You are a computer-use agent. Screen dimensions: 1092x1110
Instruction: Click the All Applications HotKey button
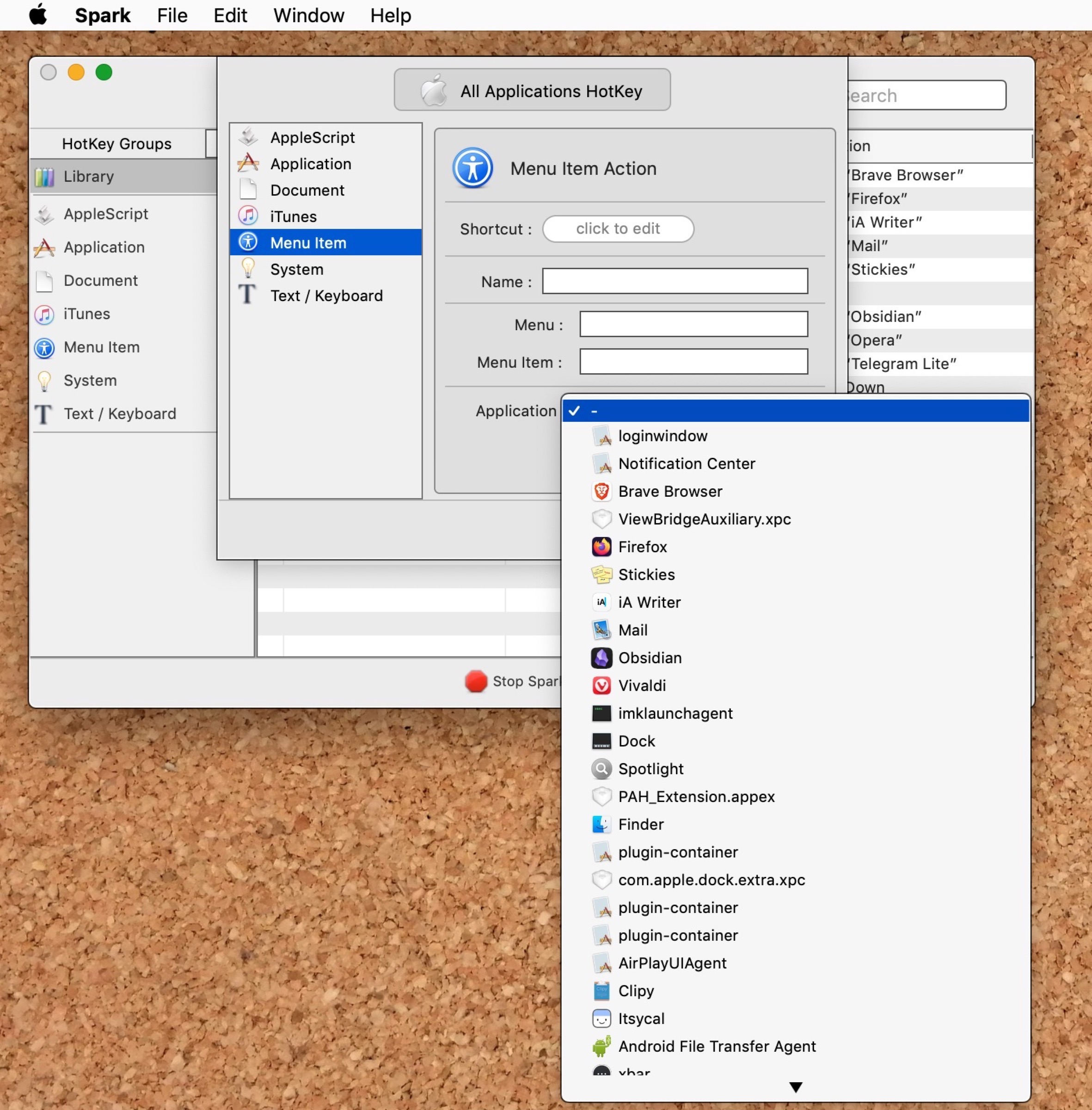(532, 91)
